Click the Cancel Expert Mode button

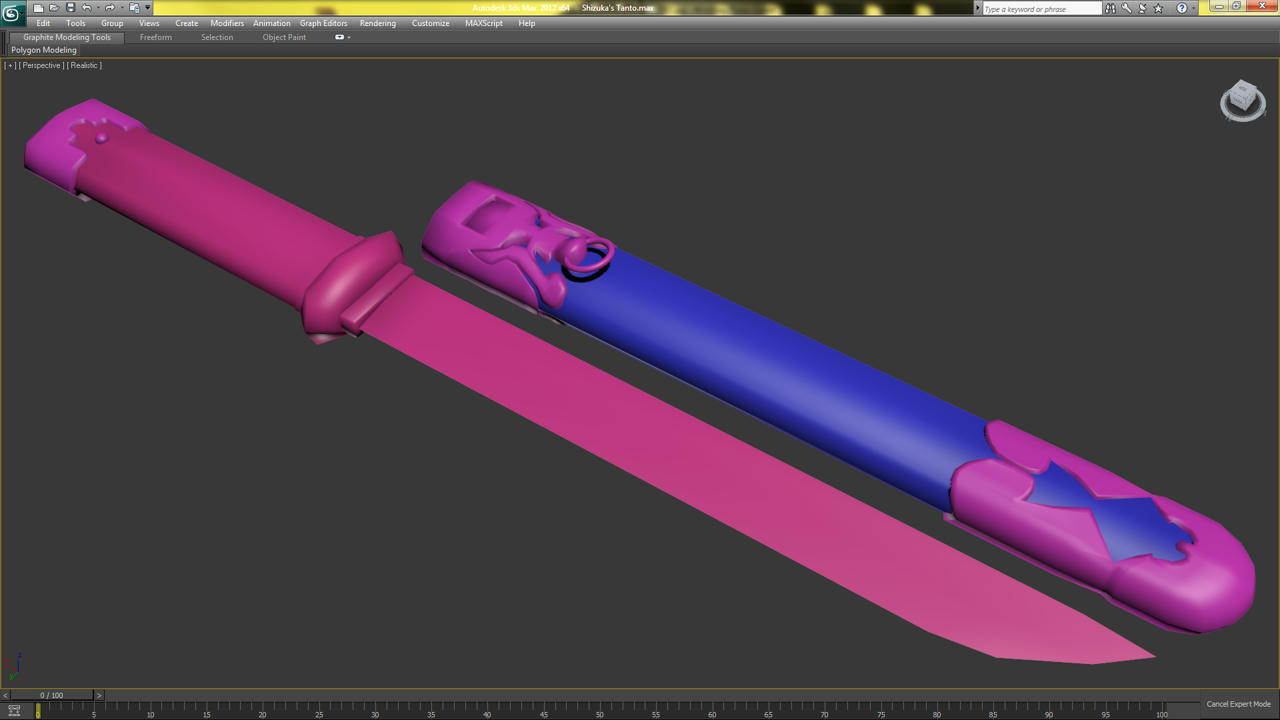(1238, 704)
